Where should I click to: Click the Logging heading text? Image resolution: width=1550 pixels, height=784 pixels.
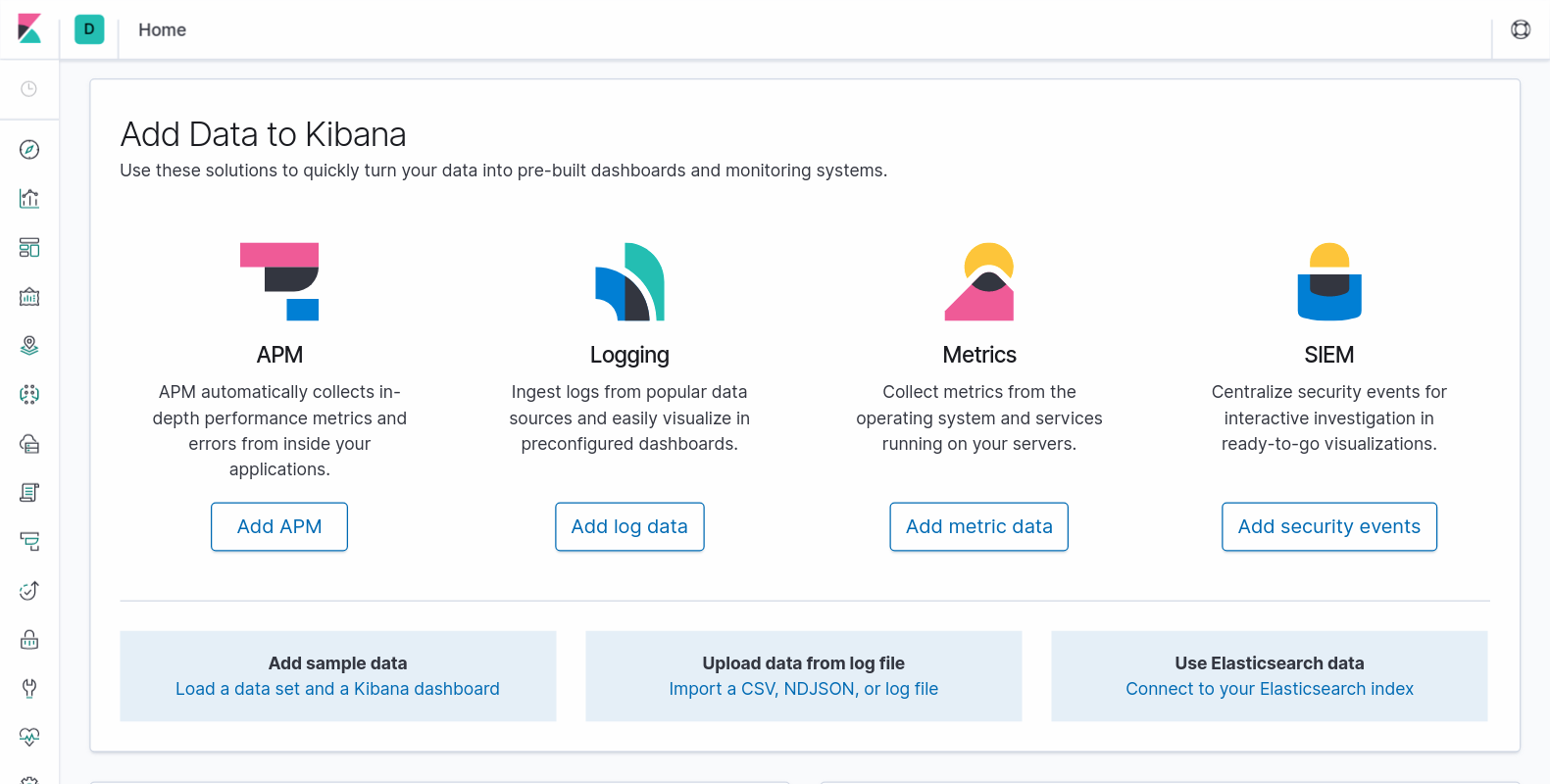point(629,356)
